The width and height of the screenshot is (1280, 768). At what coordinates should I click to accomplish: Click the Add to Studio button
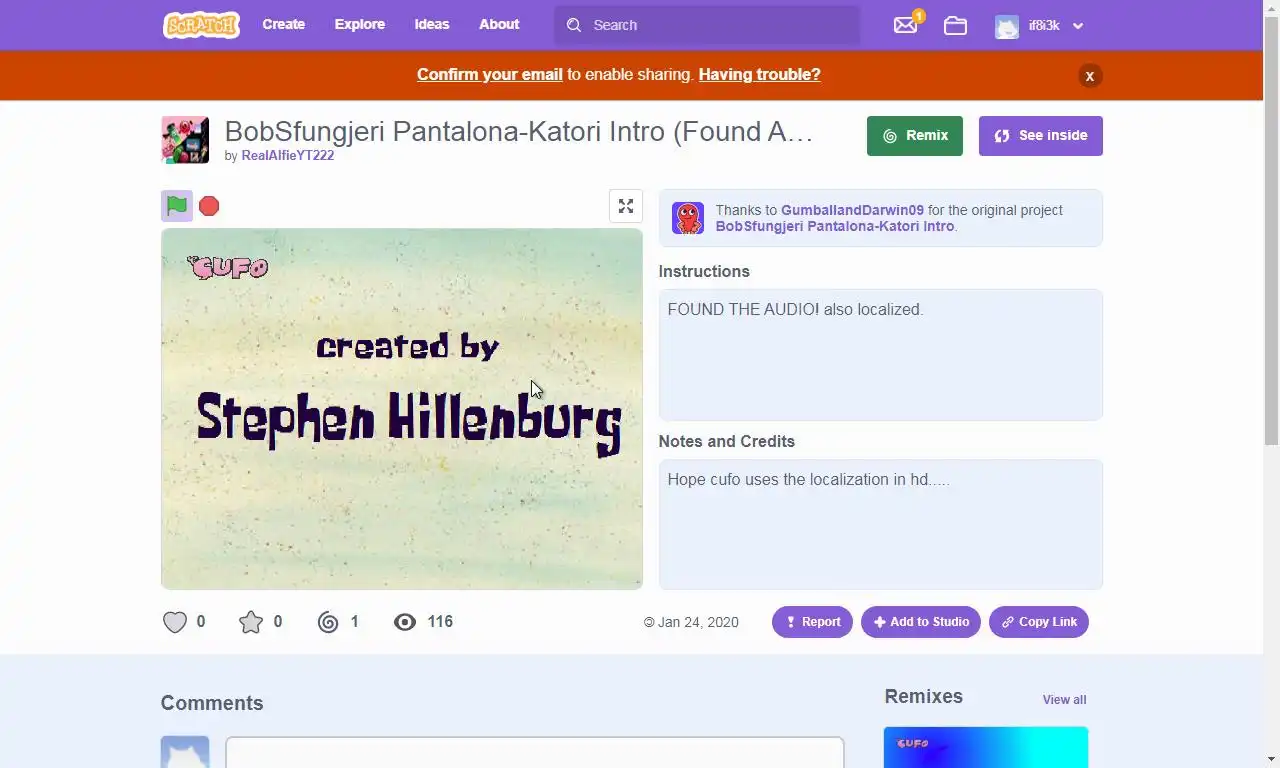pos(921,622)
